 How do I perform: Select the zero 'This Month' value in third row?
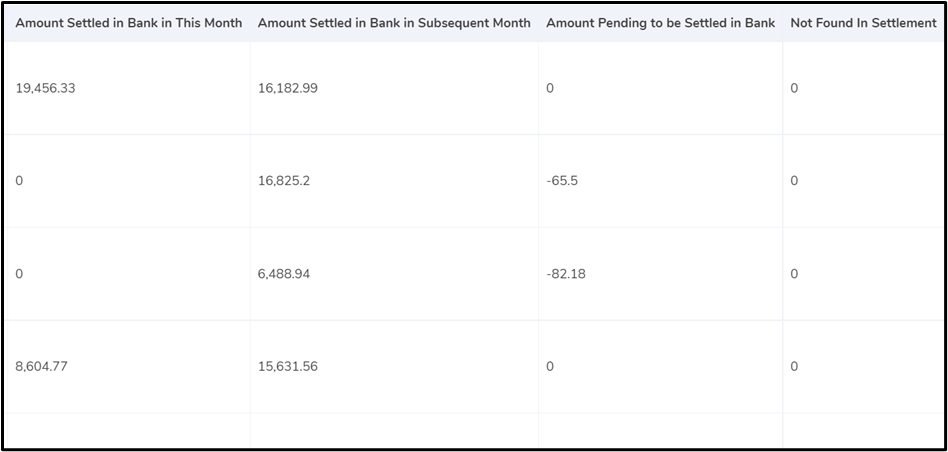coord(19,274)
